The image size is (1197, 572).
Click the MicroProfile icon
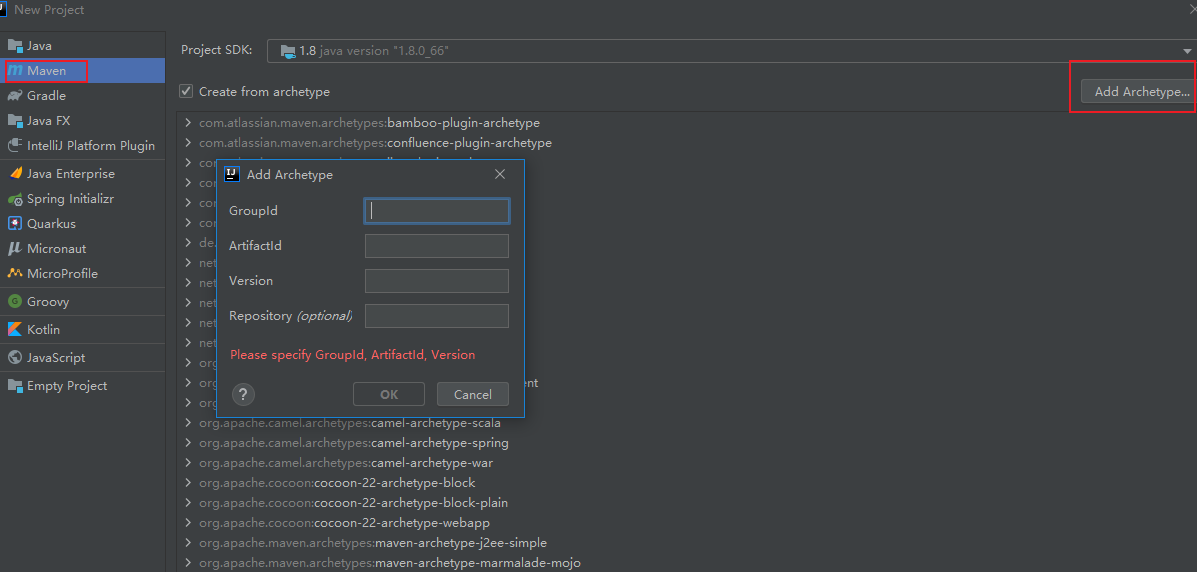pyautogui.click(x=15, y=273)
